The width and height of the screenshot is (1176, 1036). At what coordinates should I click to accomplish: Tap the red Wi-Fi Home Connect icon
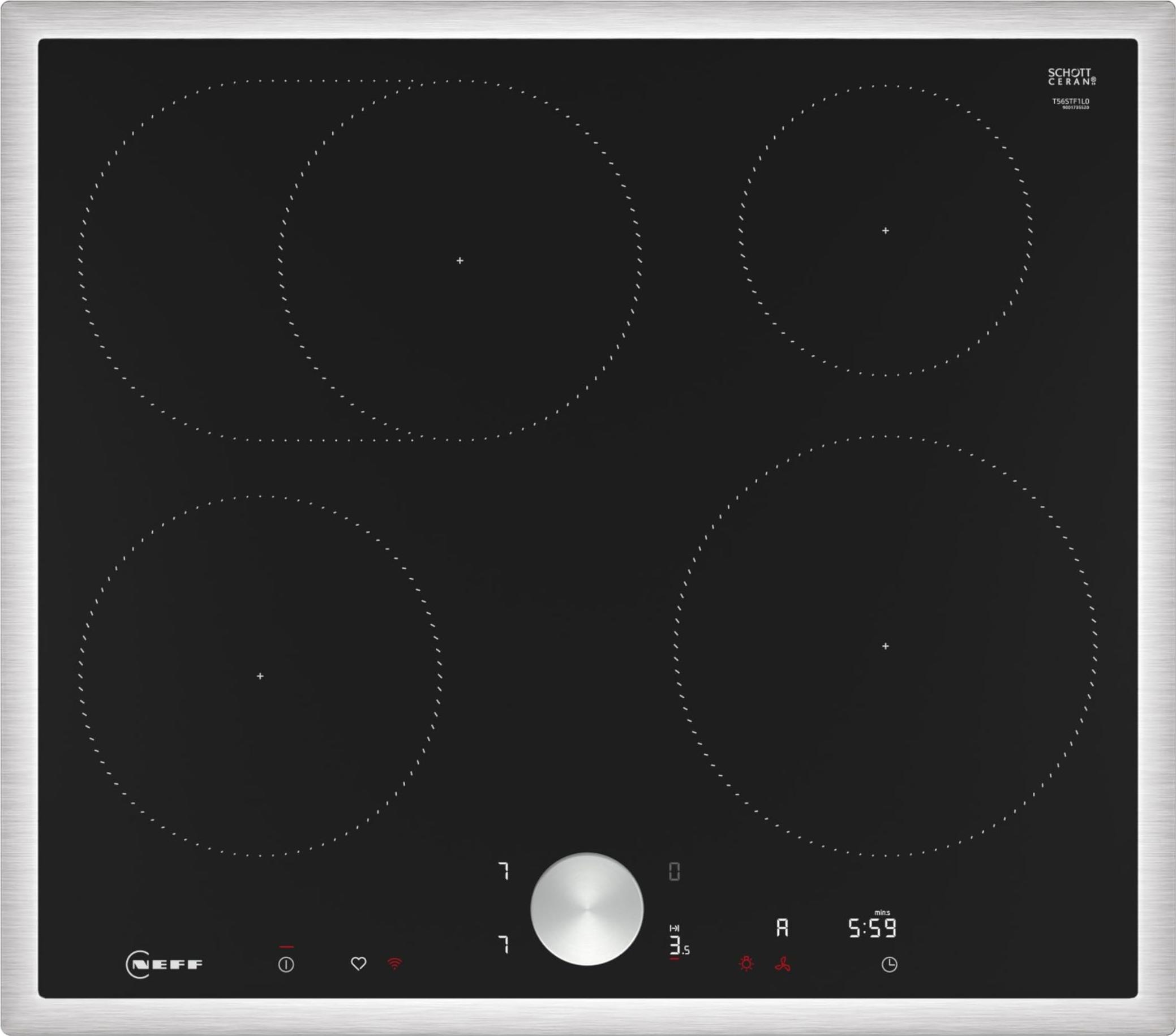394,964
